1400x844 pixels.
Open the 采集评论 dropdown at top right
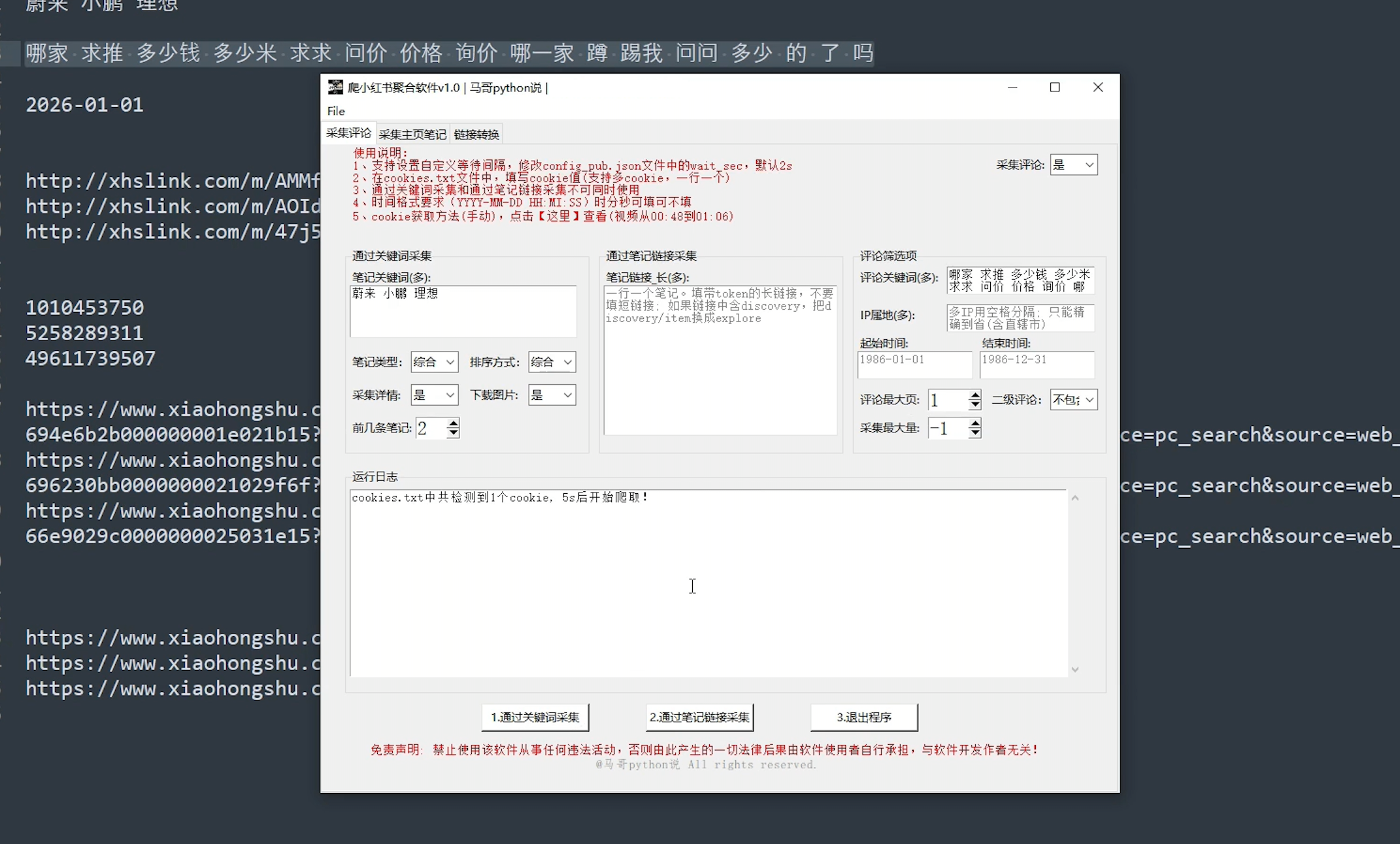[1088, 165]
